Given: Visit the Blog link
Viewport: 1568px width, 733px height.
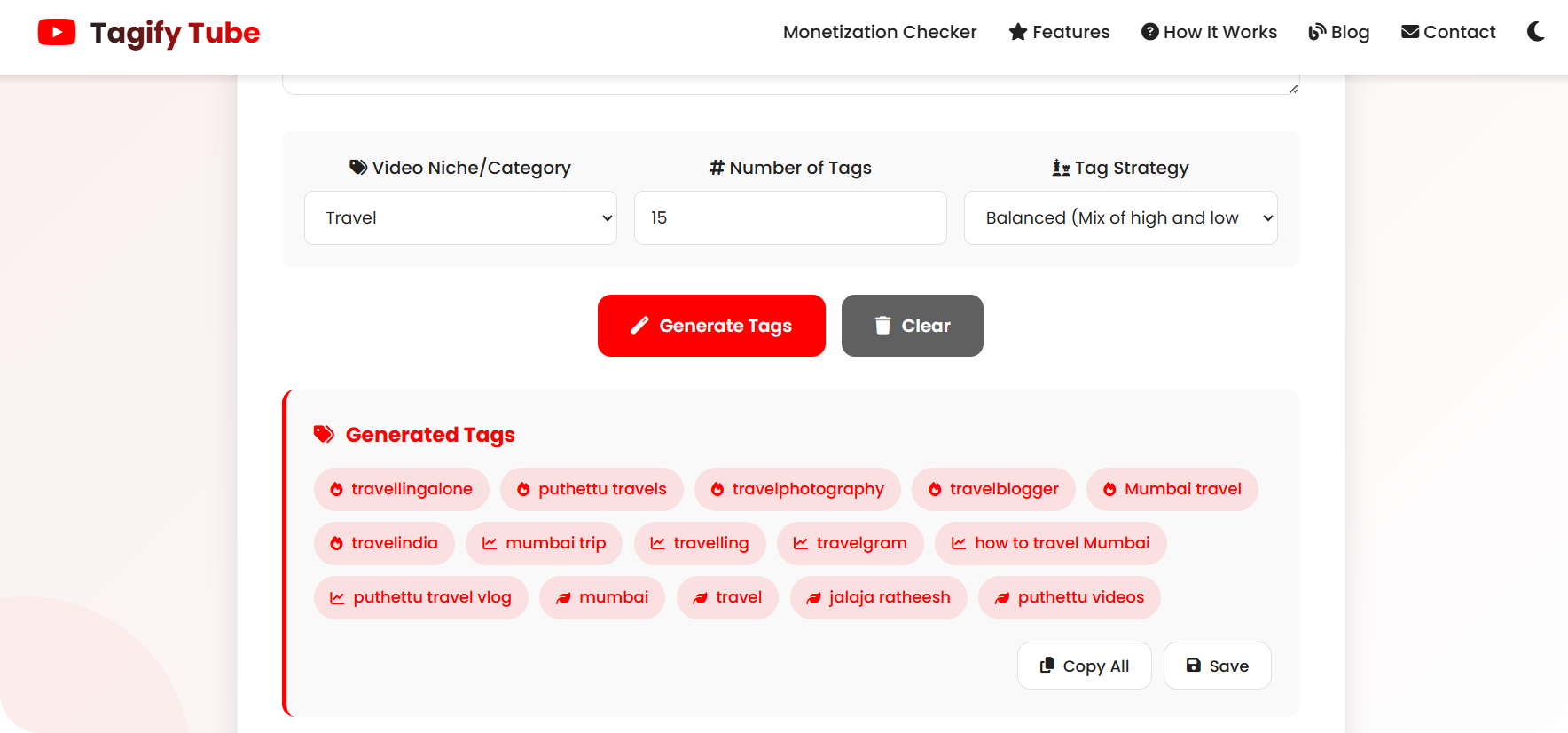Looking at the screenshot, I should [x=1339, y=33].
